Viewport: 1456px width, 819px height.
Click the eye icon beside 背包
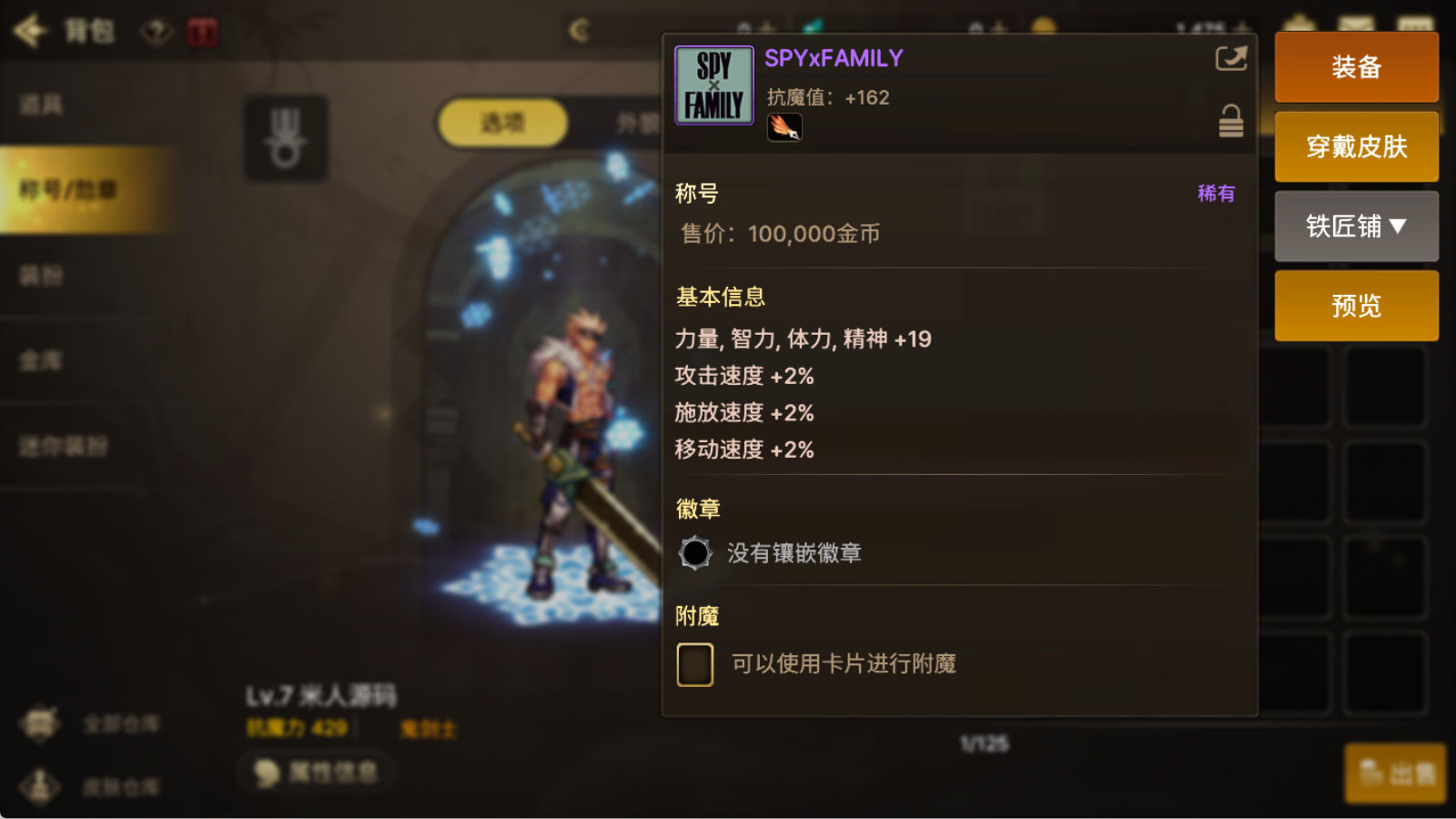click(x=157, y=33)
